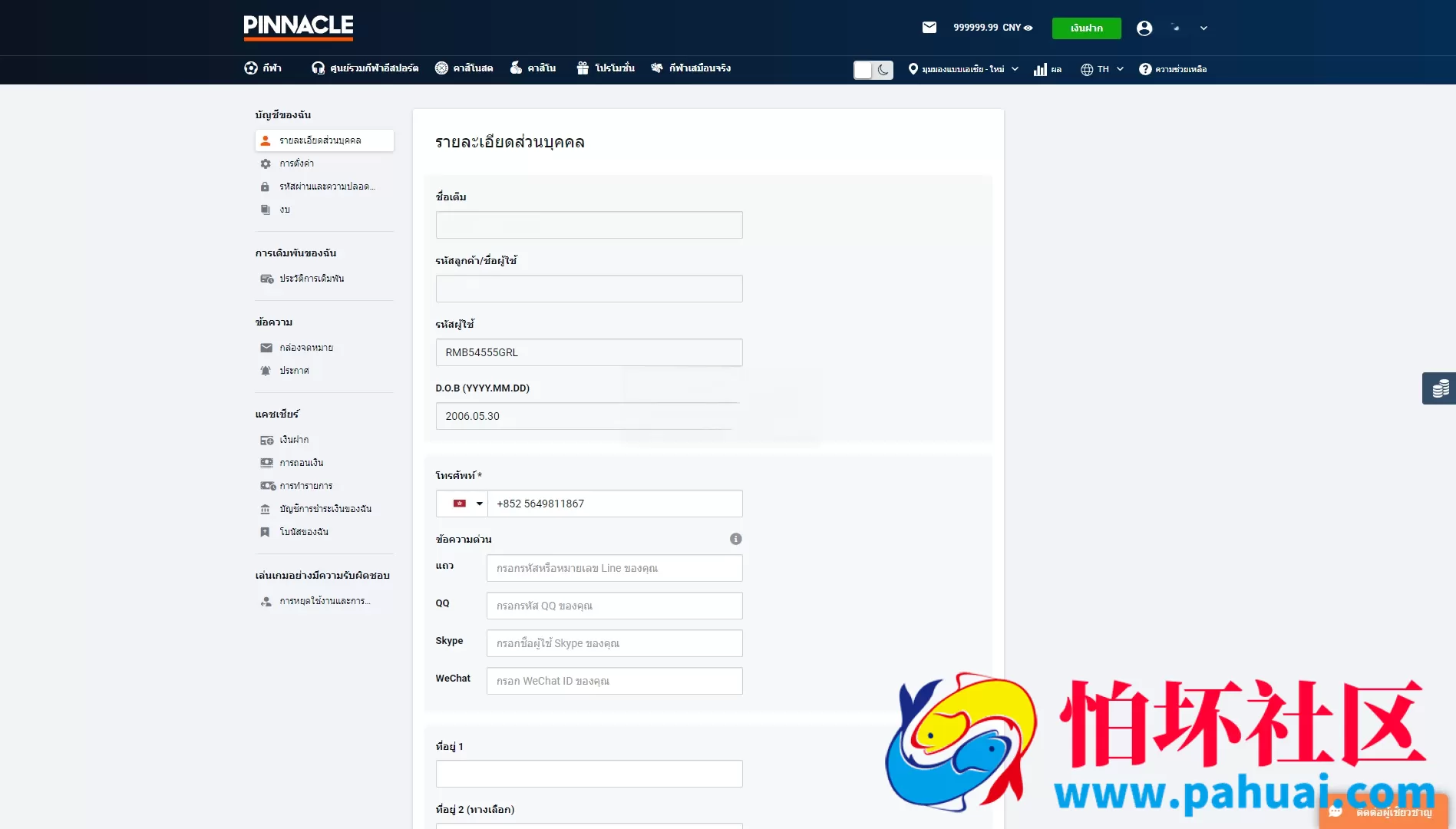The height and width of the screenshot is (829, 1456).
Task: Open งบ statement sidebar item
Action: (325, 210)
